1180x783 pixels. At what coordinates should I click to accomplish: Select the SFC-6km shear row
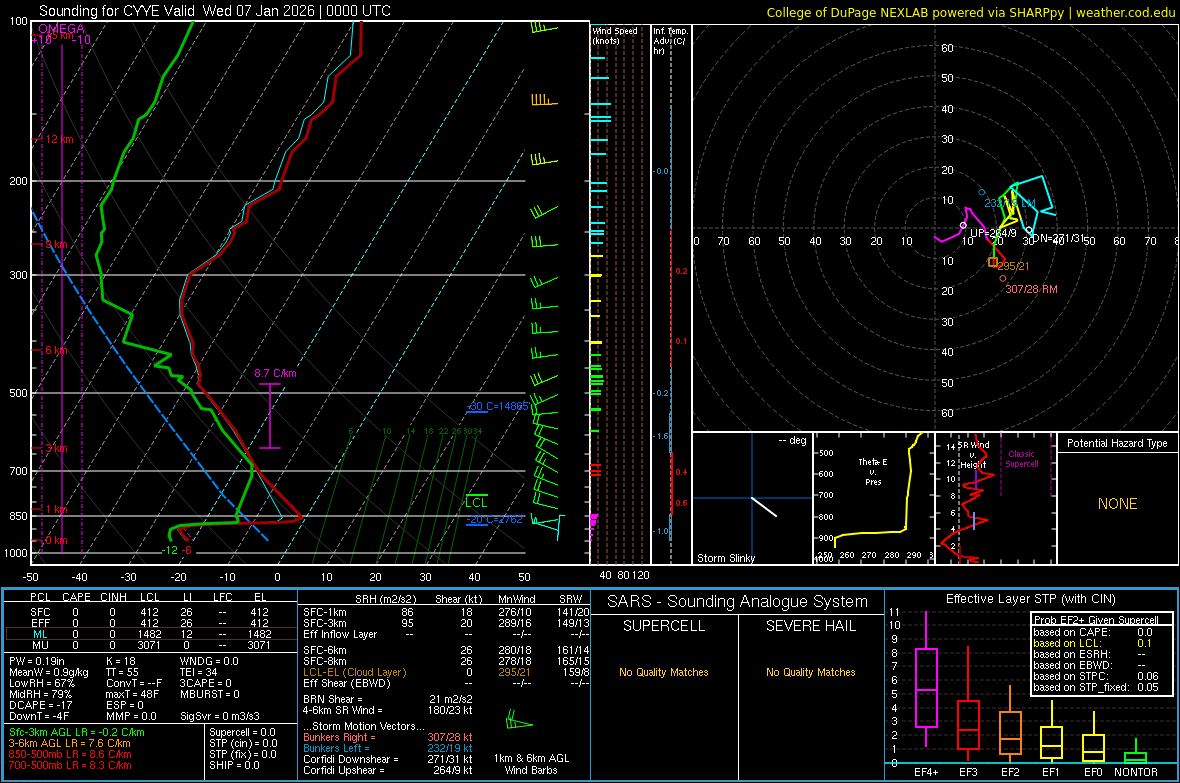(x=446, y=650)
